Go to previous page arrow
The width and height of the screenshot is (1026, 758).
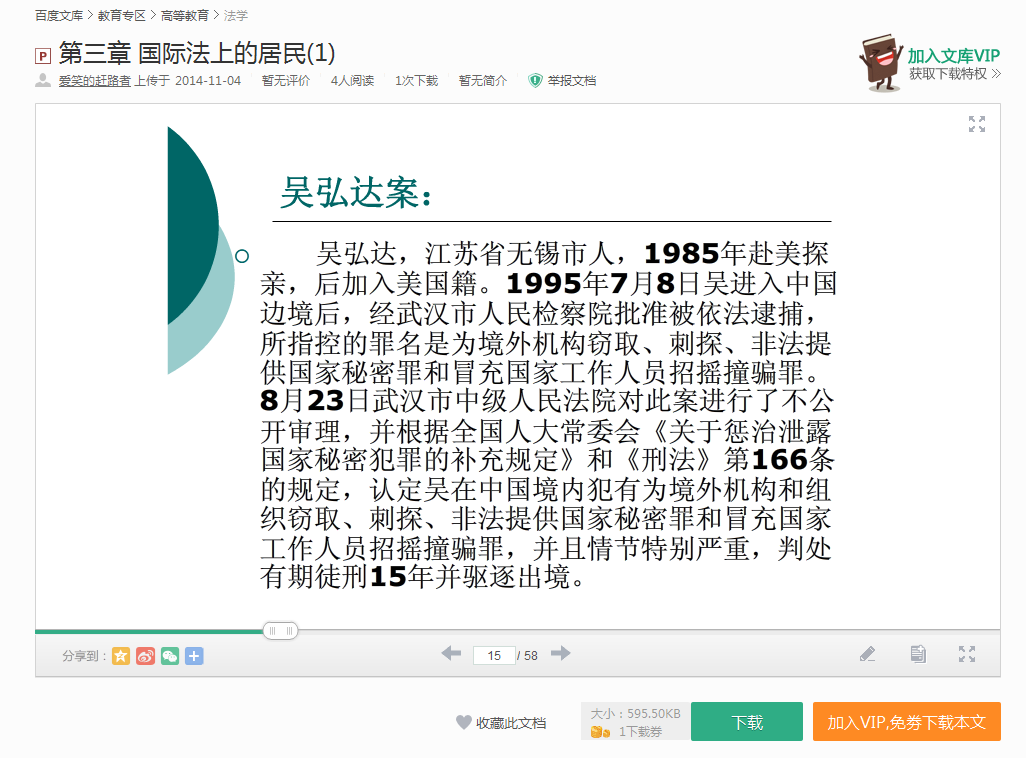(451, 654)
